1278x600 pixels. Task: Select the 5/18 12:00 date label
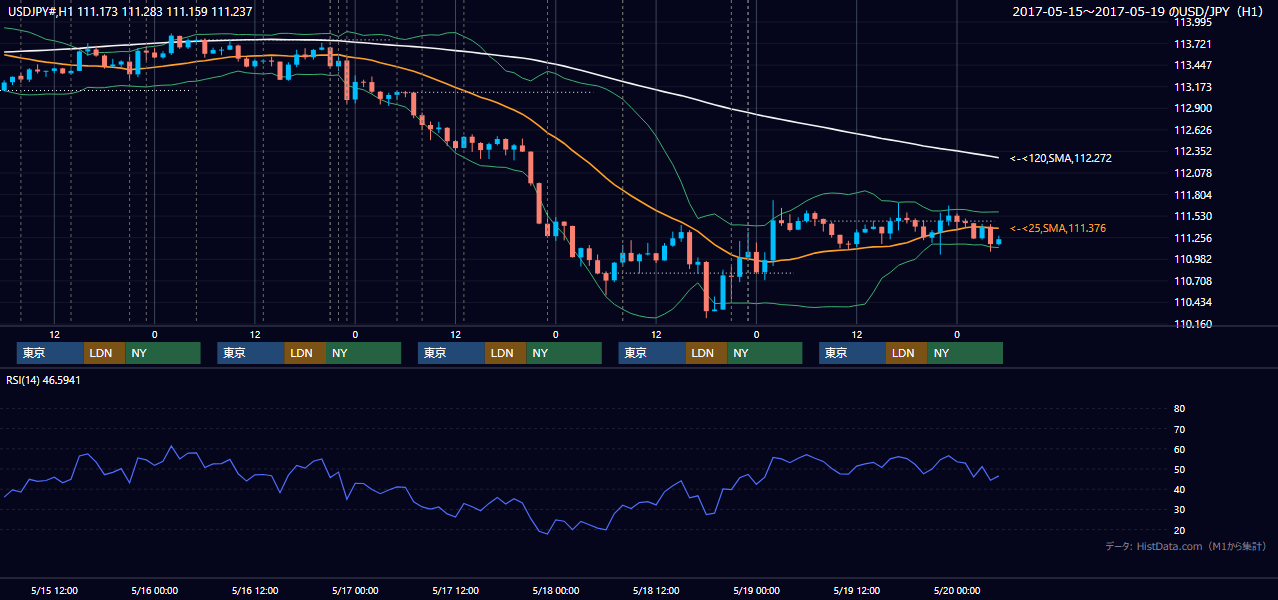pyautogui.click(x=656, y=590)
